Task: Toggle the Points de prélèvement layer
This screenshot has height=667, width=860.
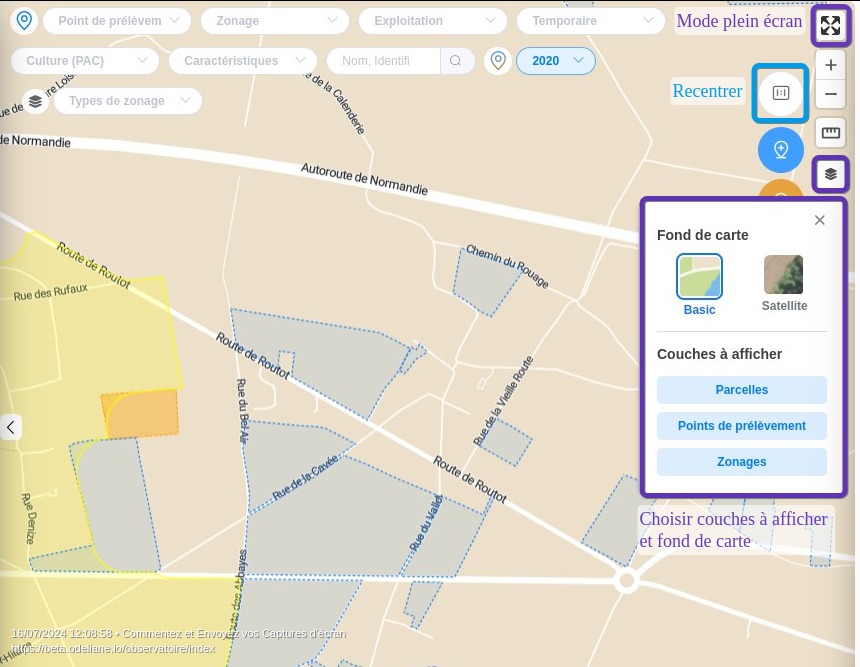Action: point(742,426)
